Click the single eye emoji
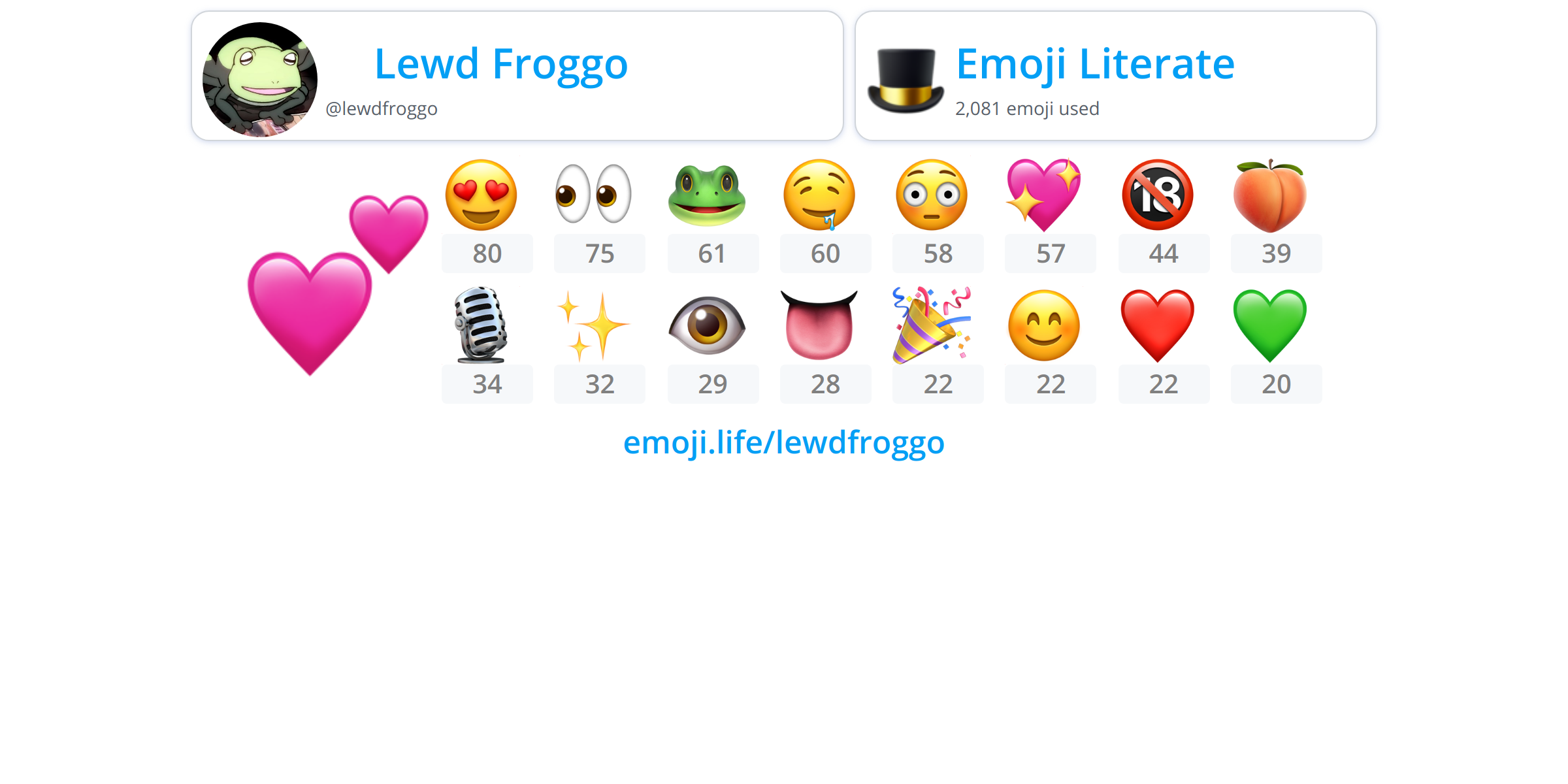The image size is (1568, 784). tap(707, 325)
